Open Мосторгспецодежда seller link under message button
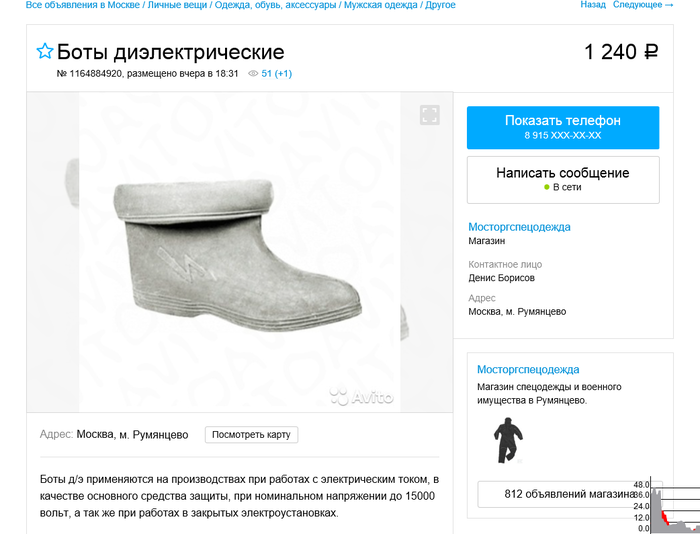 519,227
